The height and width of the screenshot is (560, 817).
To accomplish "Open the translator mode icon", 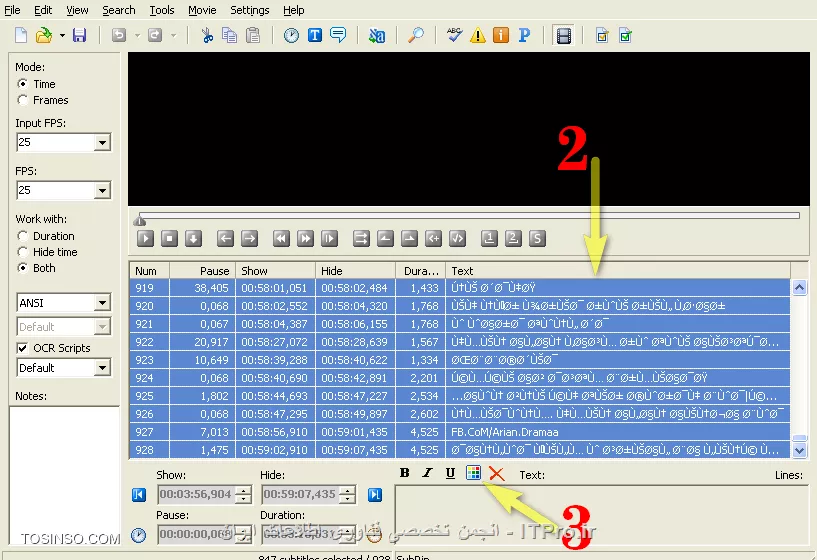I will tap(377, 35).
